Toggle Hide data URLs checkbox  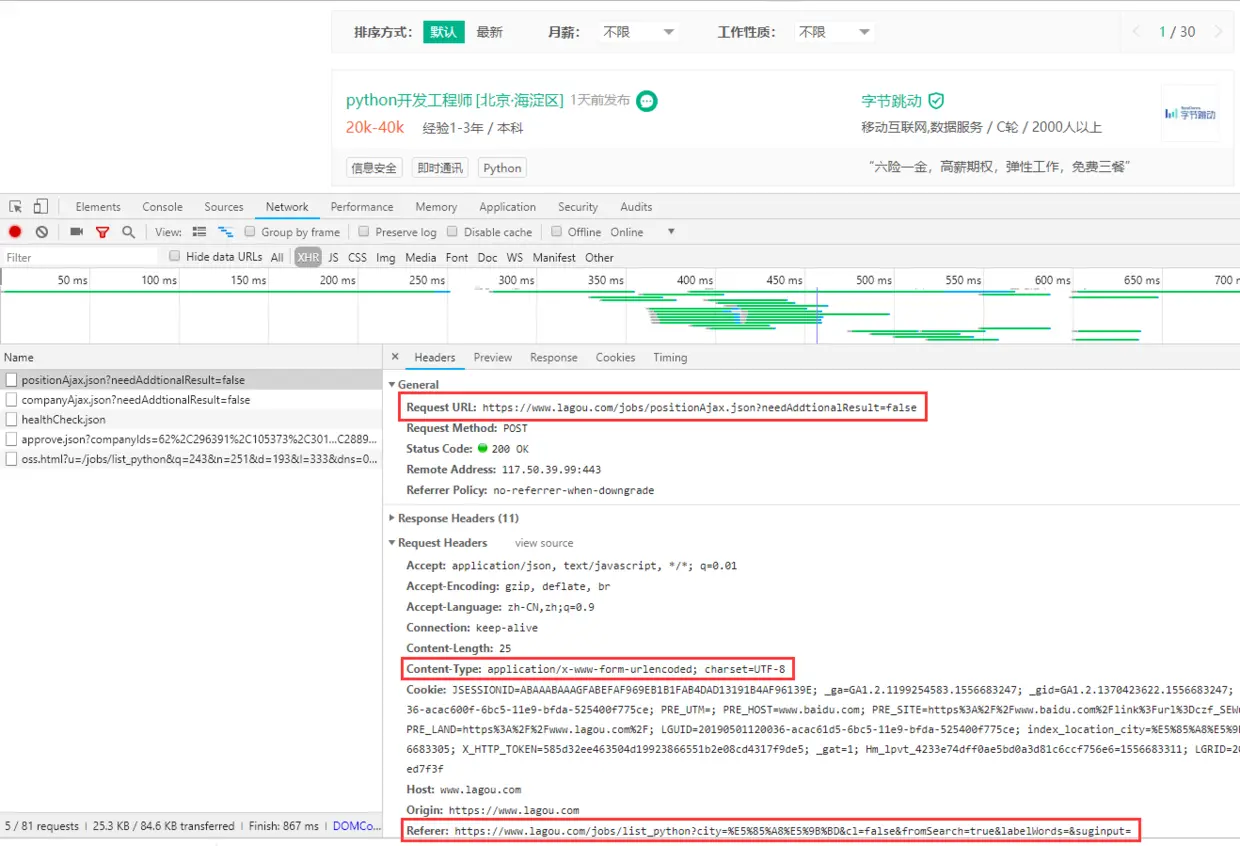175,256
